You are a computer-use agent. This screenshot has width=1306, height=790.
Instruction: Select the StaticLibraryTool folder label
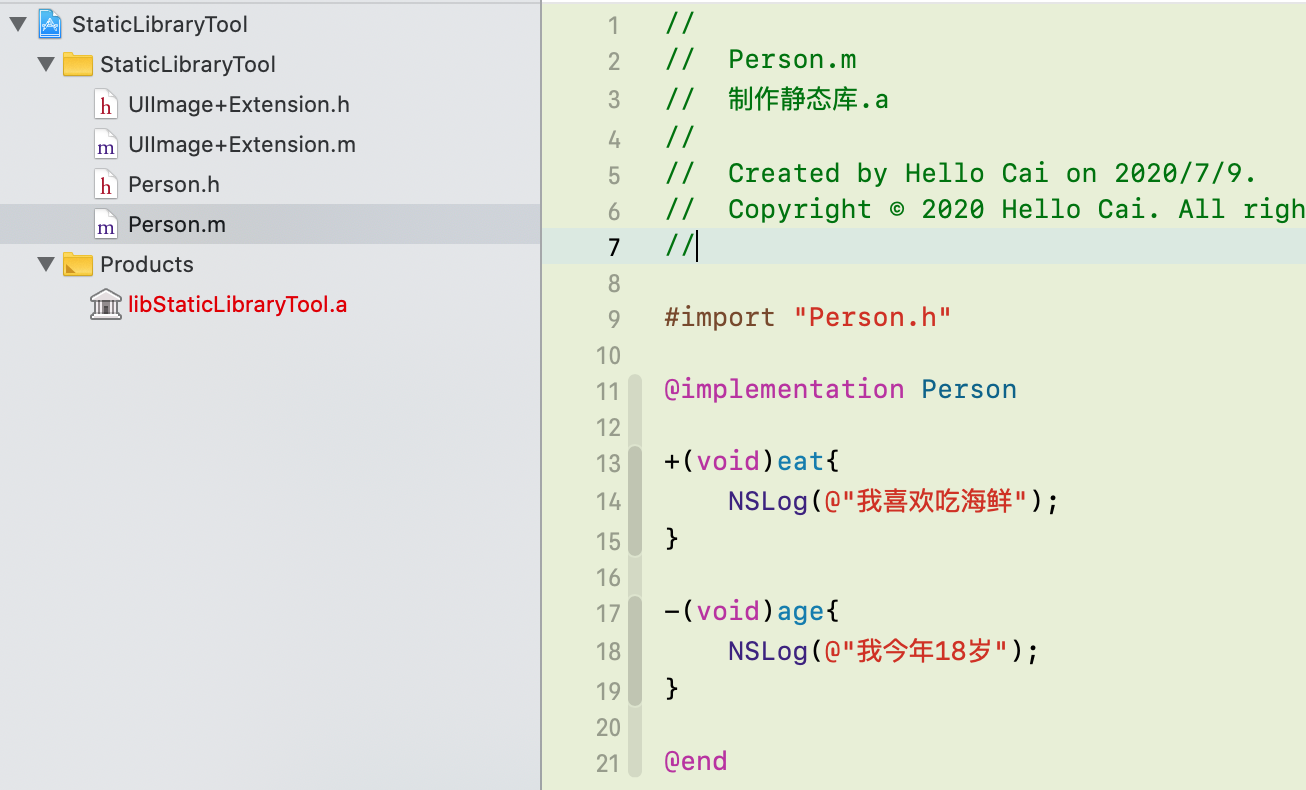click(x=188, y=64)
